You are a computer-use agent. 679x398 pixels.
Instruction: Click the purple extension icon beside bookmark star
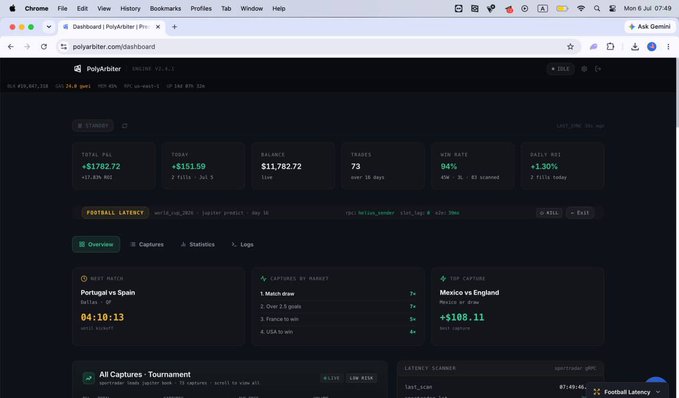(x=593, y=46)
